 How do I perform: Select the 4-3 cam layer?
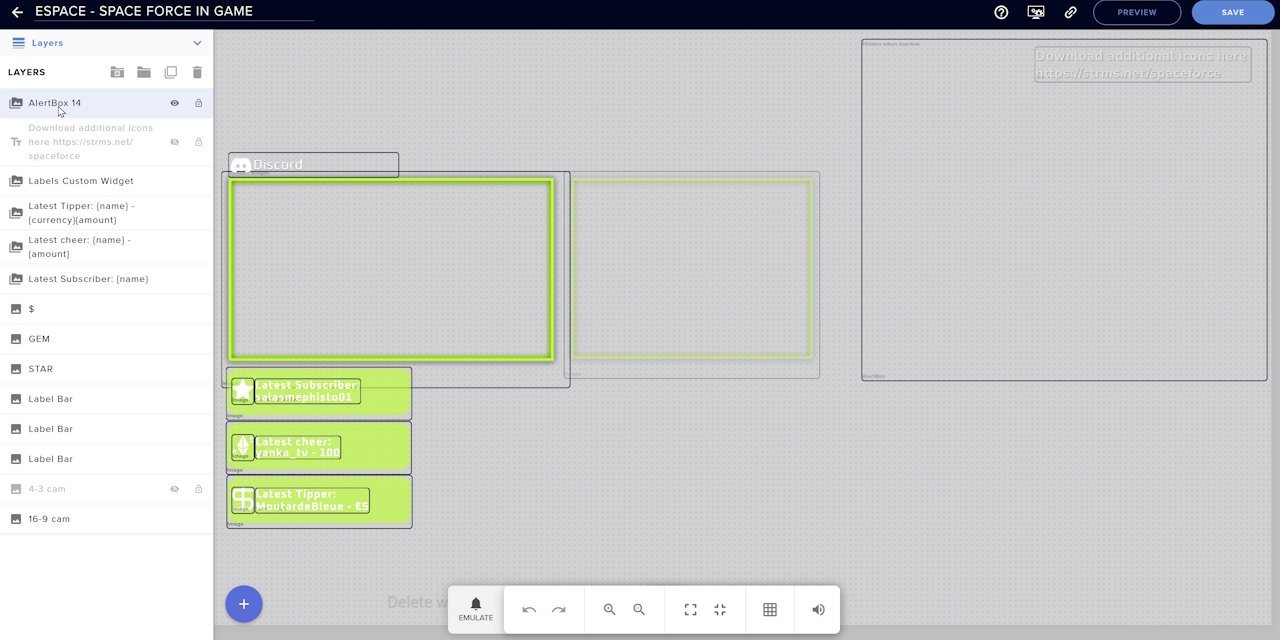tap(106, 489)
